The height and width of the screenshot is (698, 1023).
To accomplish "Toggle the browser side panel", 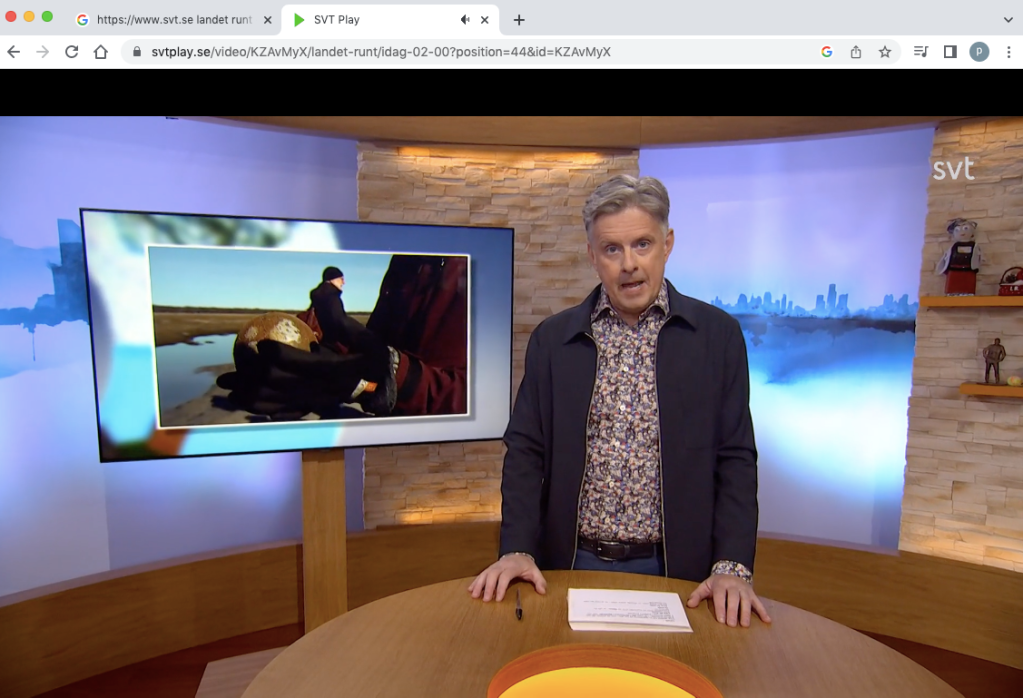I will pos(950,52).
